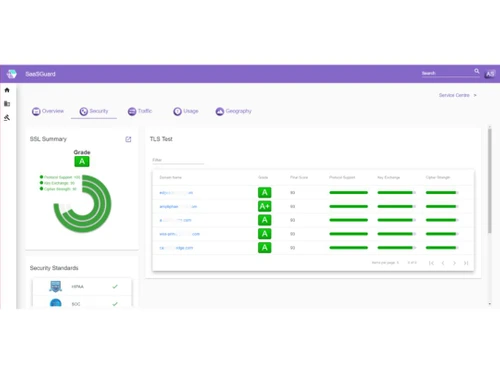The image size is (500, 375).
Task: Click the 'TLS Test' heading
Action: pos(161,139)
